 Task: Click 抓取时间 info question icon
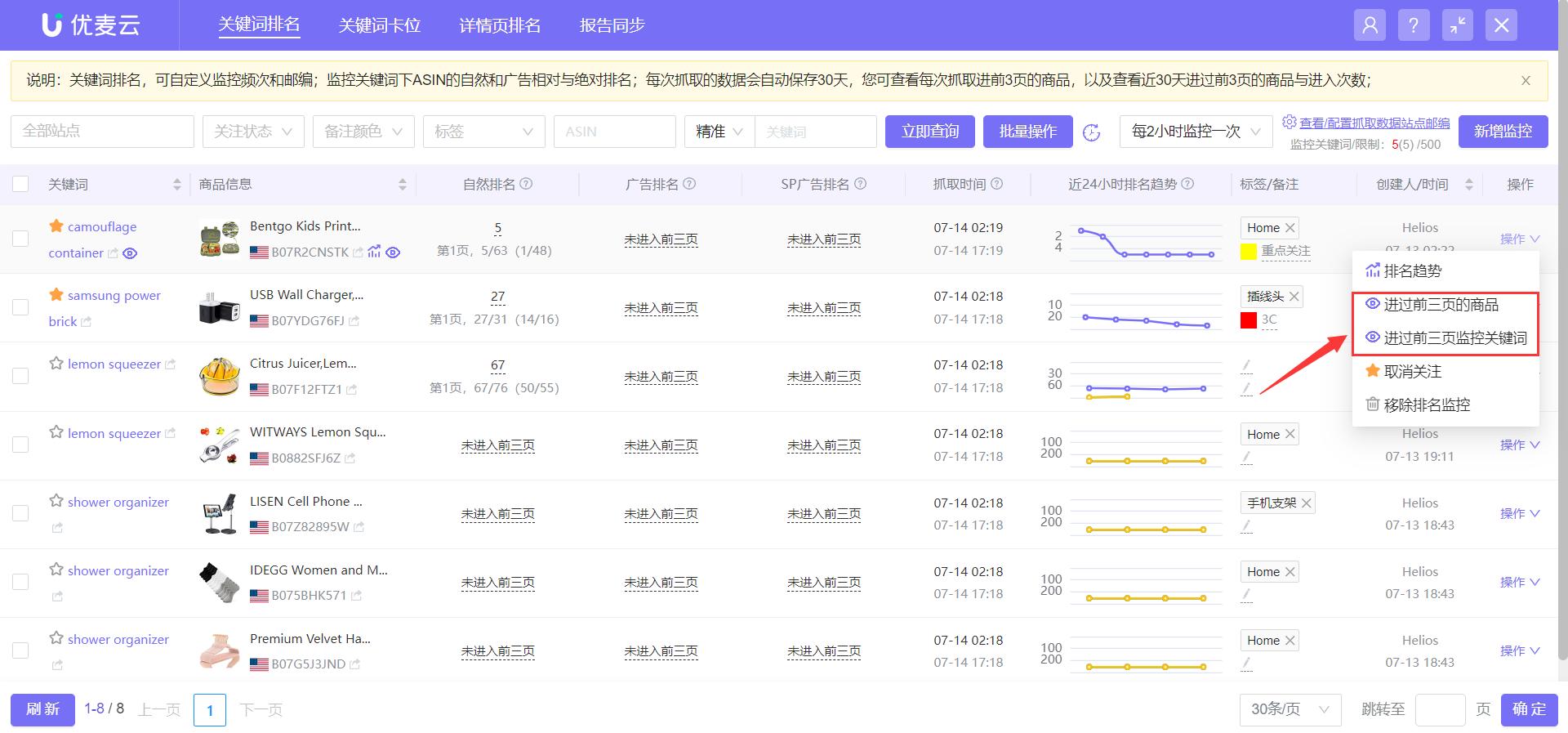tap(996, 184)
